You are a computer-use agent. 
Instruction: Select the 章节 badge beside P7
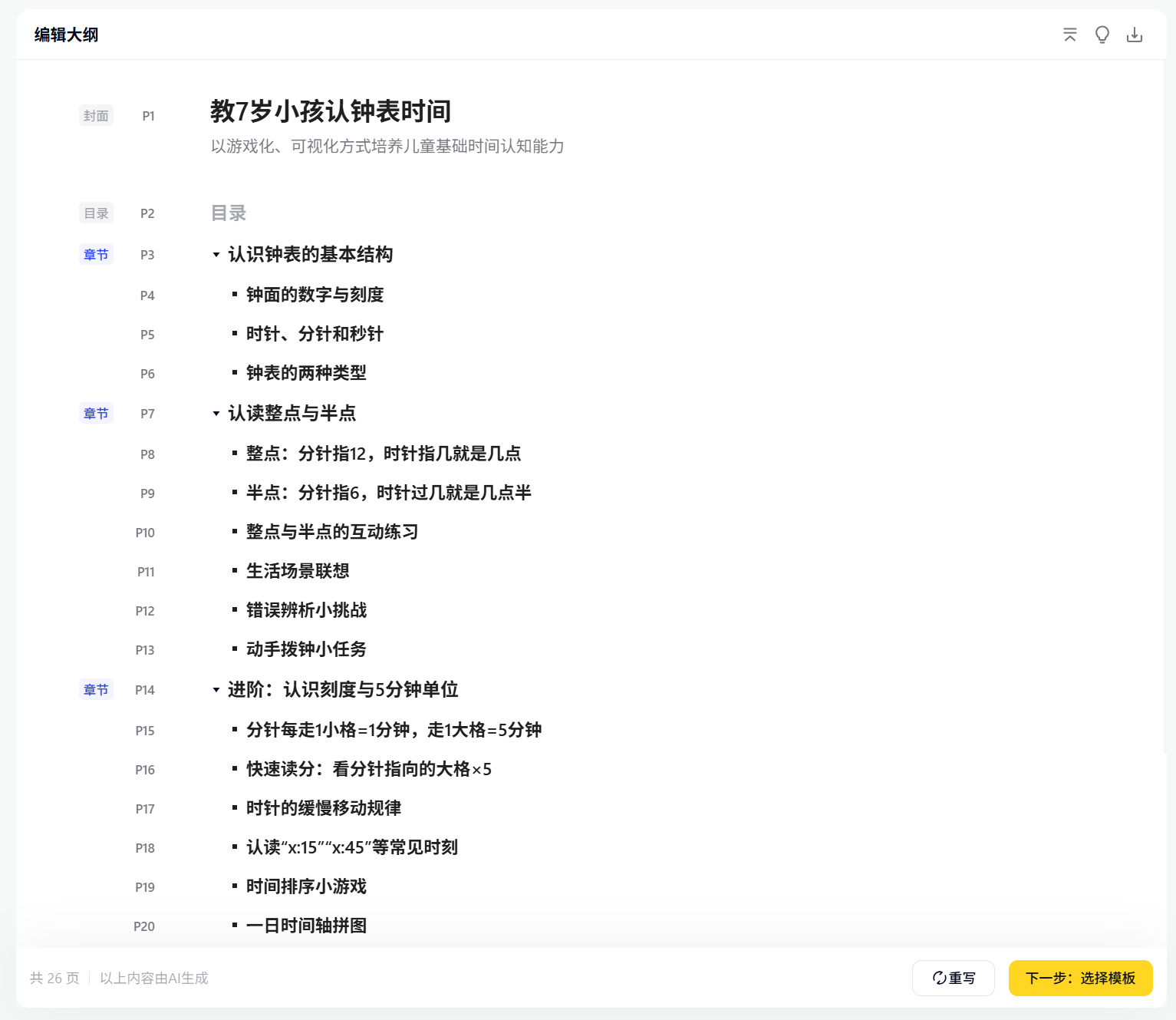click(96, 413)
